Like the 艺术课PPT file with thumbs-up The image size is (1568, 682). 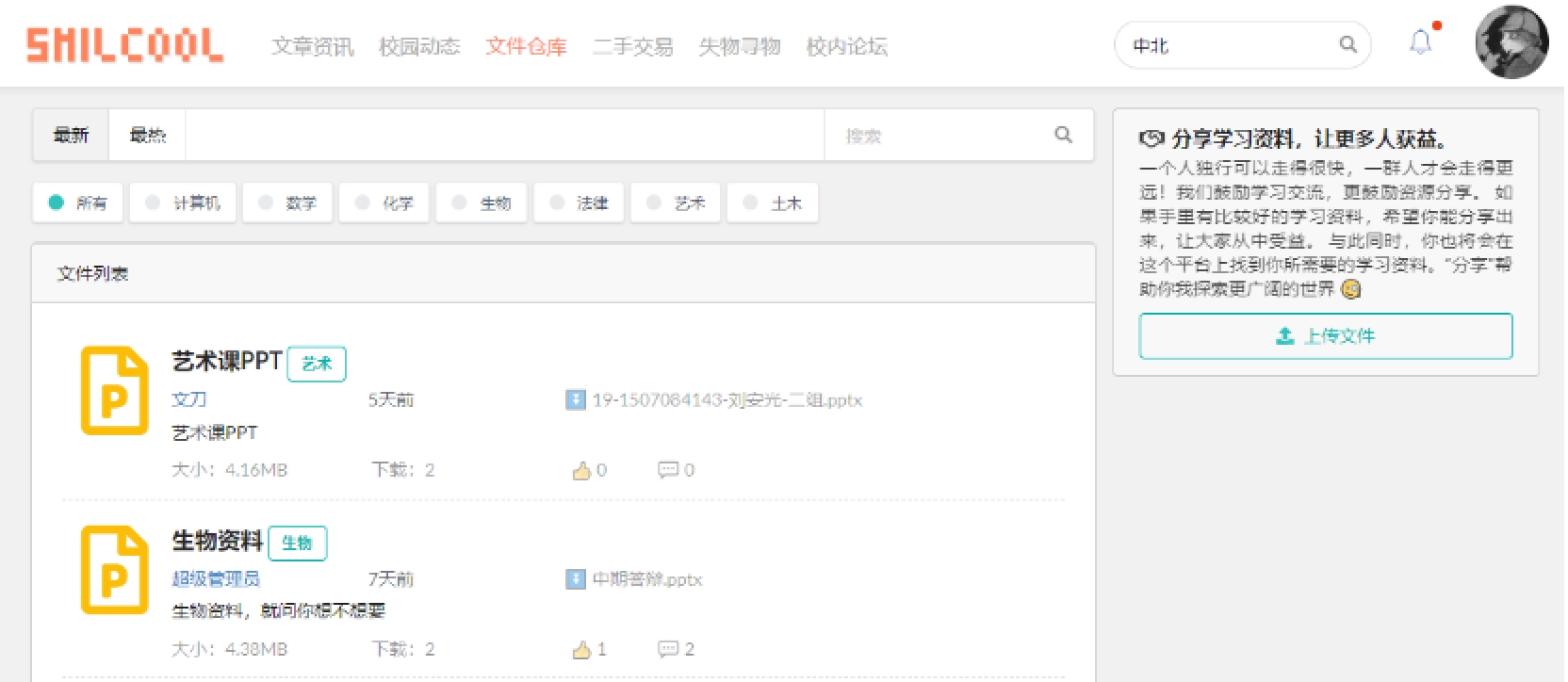pos(581,470)
